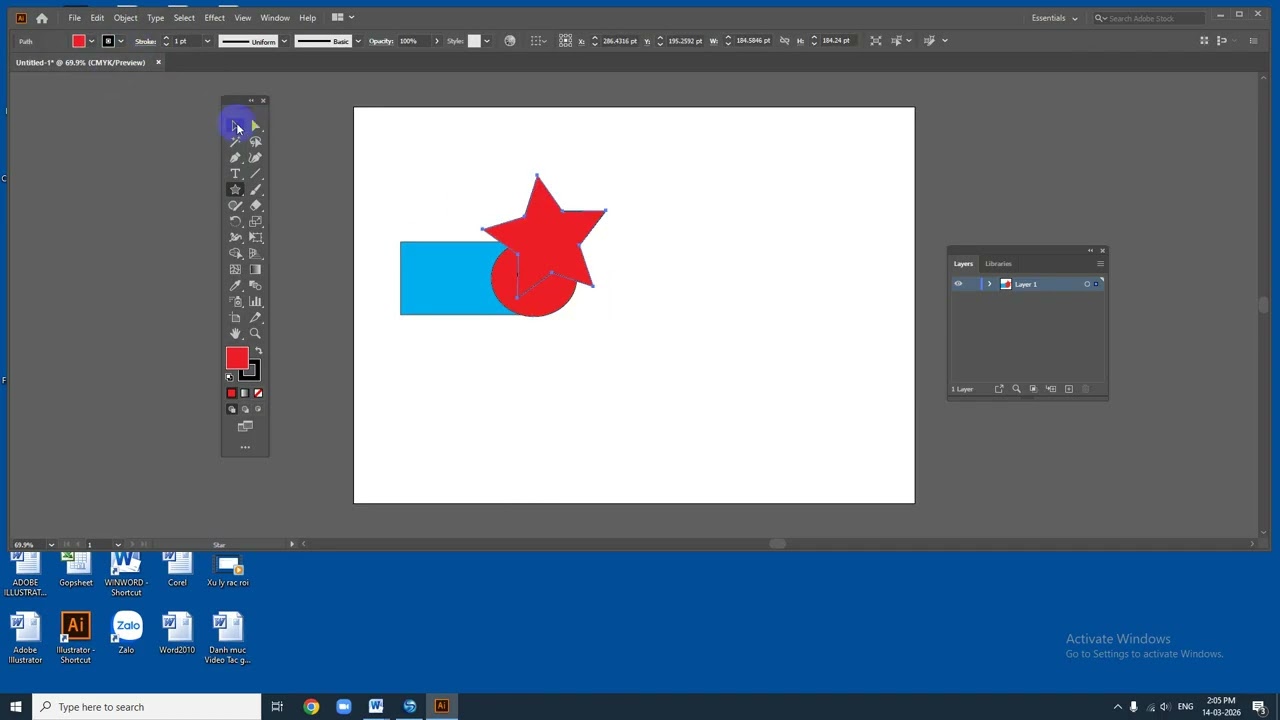Open the Object menu

[125, 18]
